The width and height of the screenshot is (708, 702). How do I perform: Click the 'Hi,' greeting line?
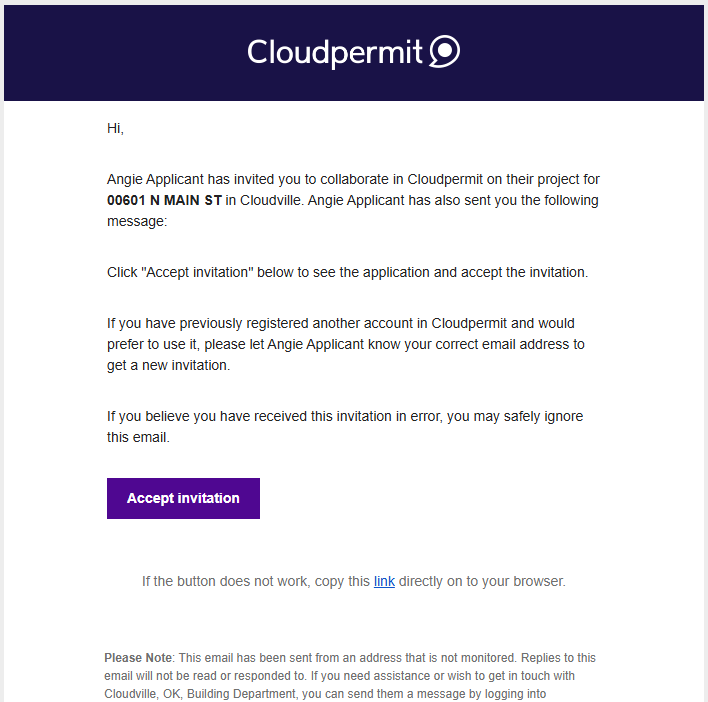pyautogui.click(x=115, y=128)
